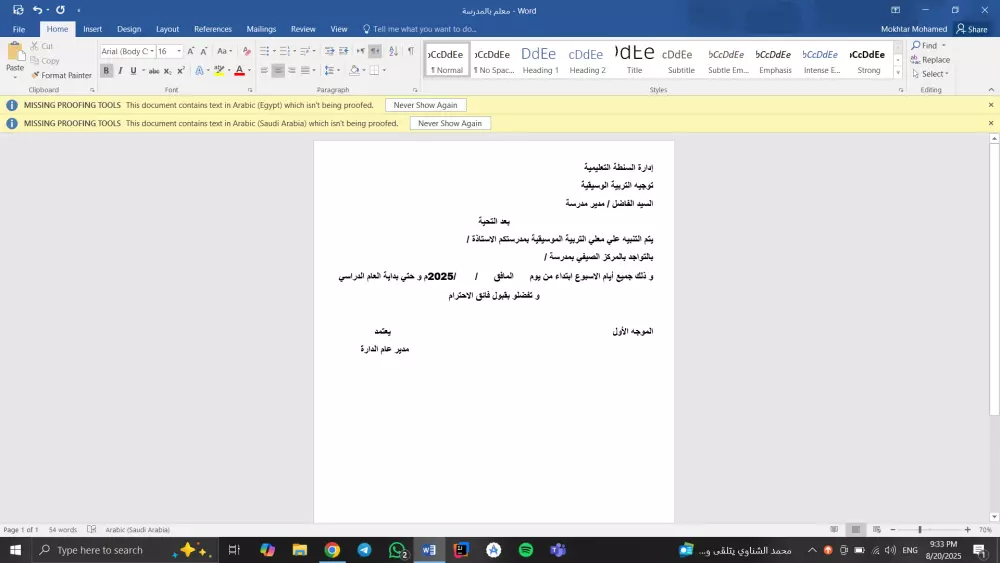Click the Format Painter tool
Viewport: 1000px width, 563px height.
coord(61,75)
